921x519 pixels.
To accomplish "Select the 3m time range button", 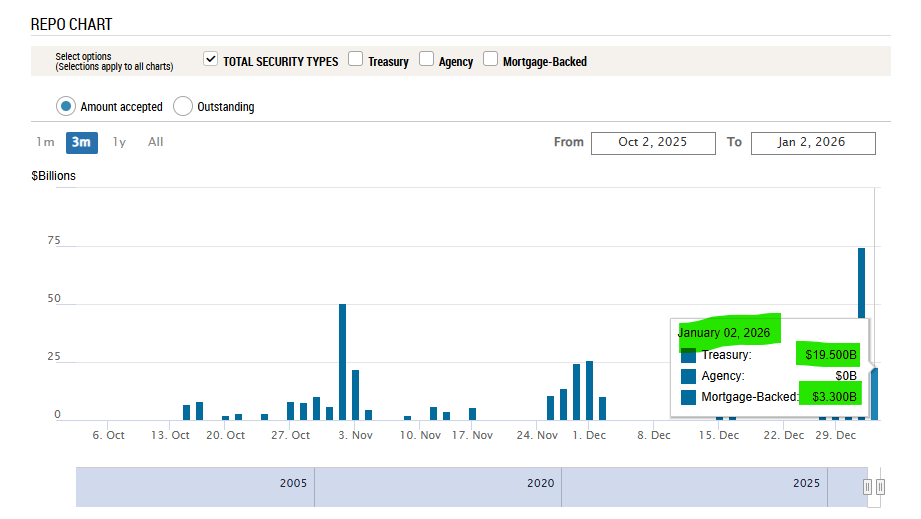I will [x=82, y=142].
